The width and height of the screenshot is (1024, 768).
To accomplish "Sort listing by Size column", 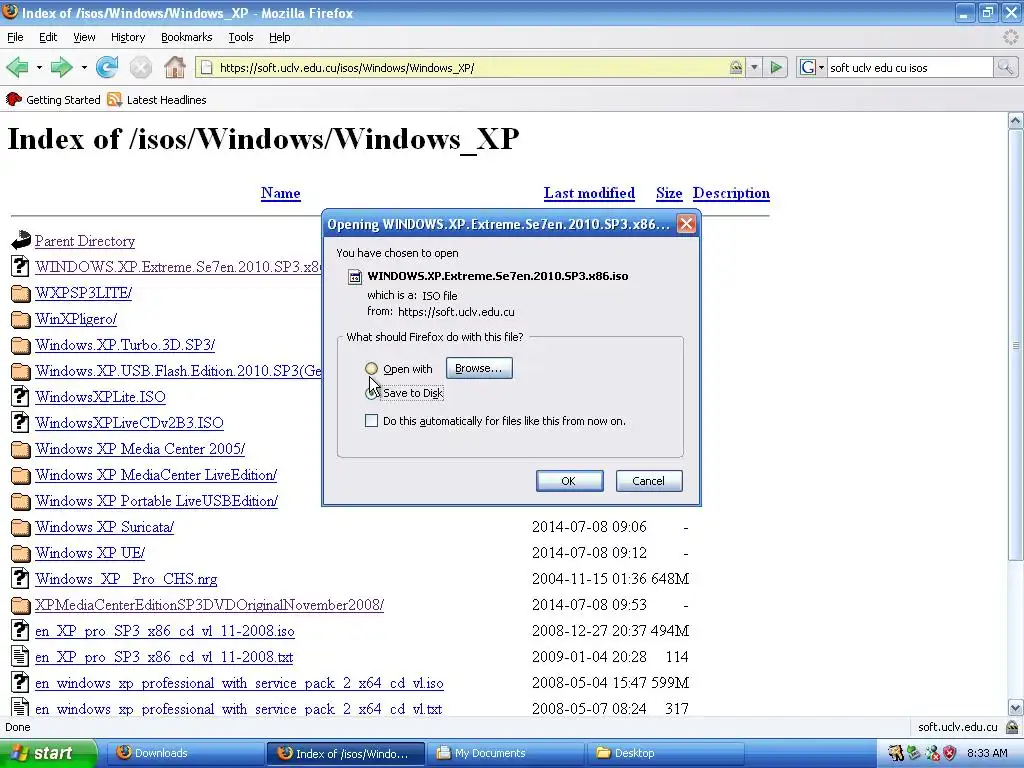I will [x=669, y=193].
